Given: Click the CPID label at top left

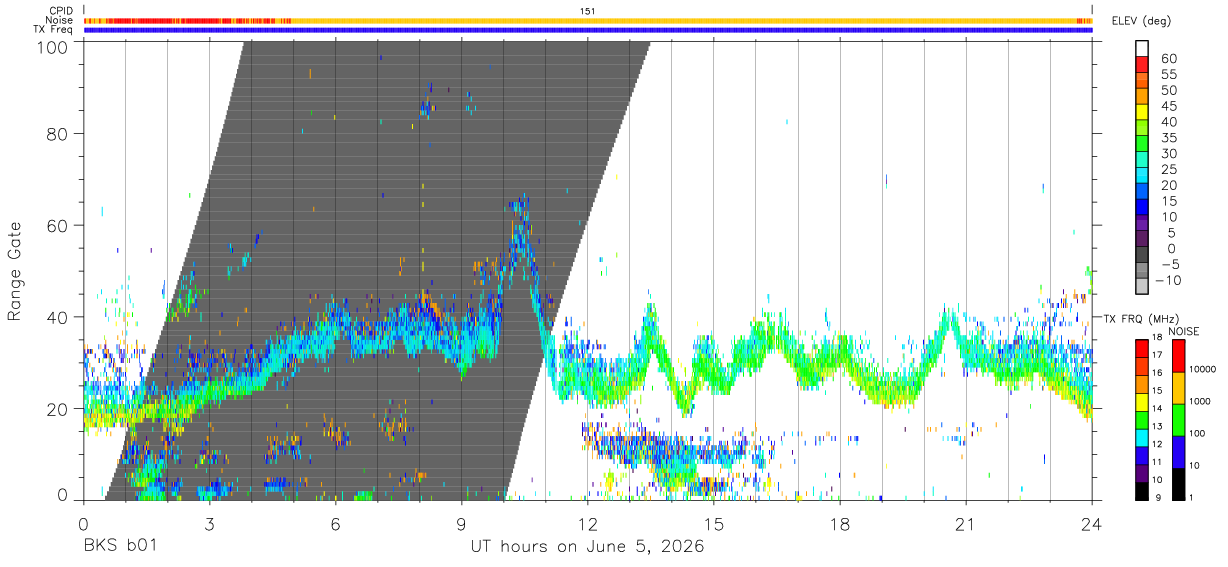Looking at the screenshot, I should tap(61, 11).
